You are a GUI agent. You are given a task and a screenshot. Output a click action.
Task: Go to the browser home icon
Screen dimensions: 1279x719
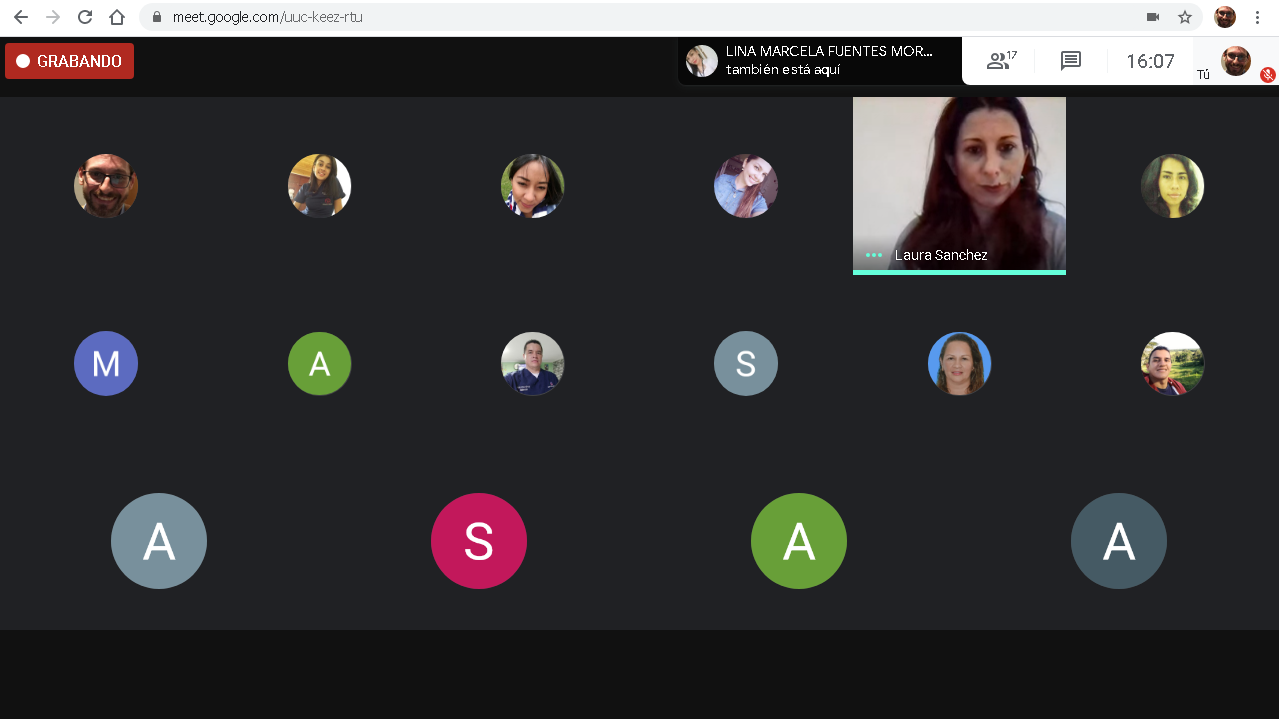click(x=117, y=17)
